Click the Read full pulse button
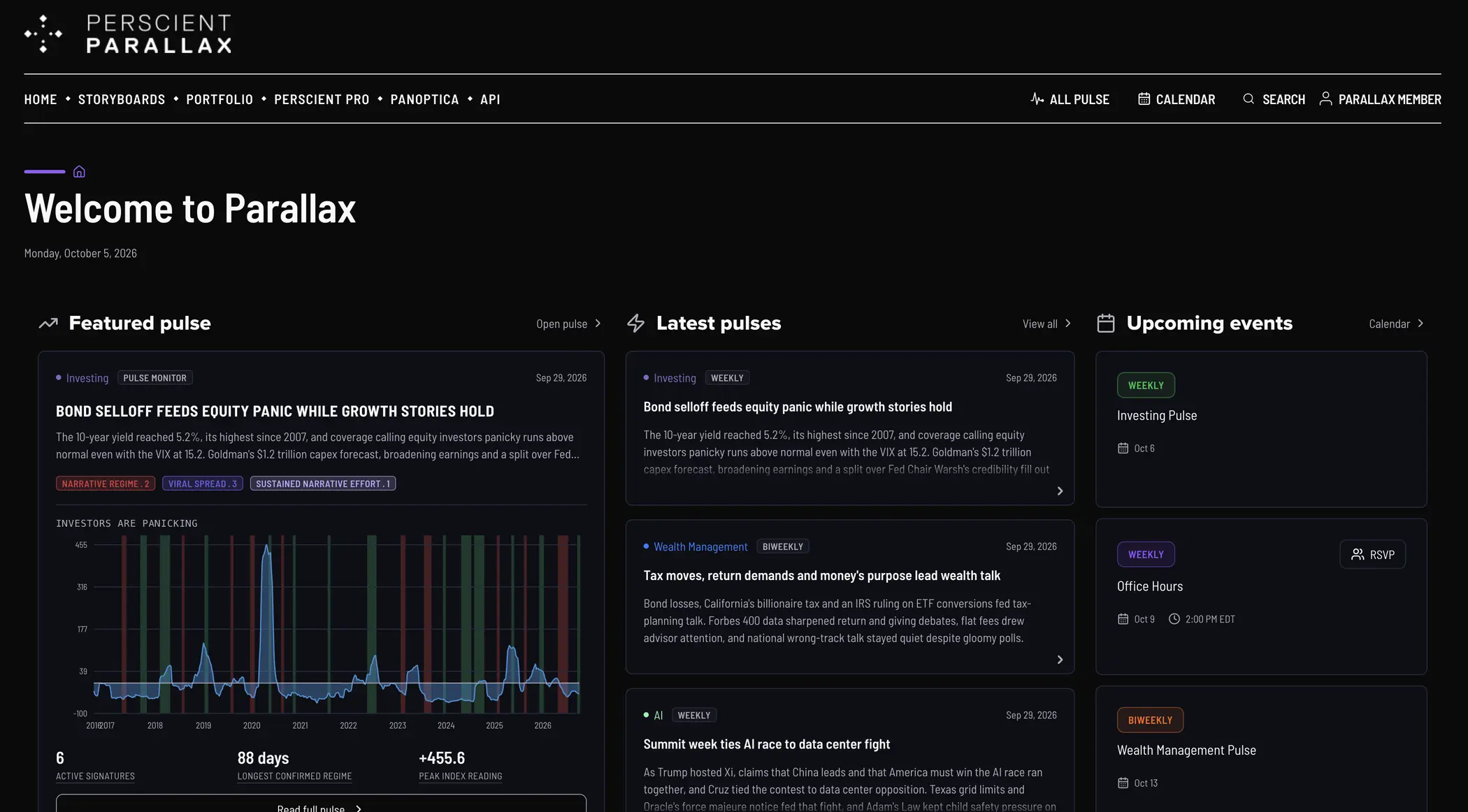The width and height of the screenshot is (1468, 812). (x=321, y=804)
